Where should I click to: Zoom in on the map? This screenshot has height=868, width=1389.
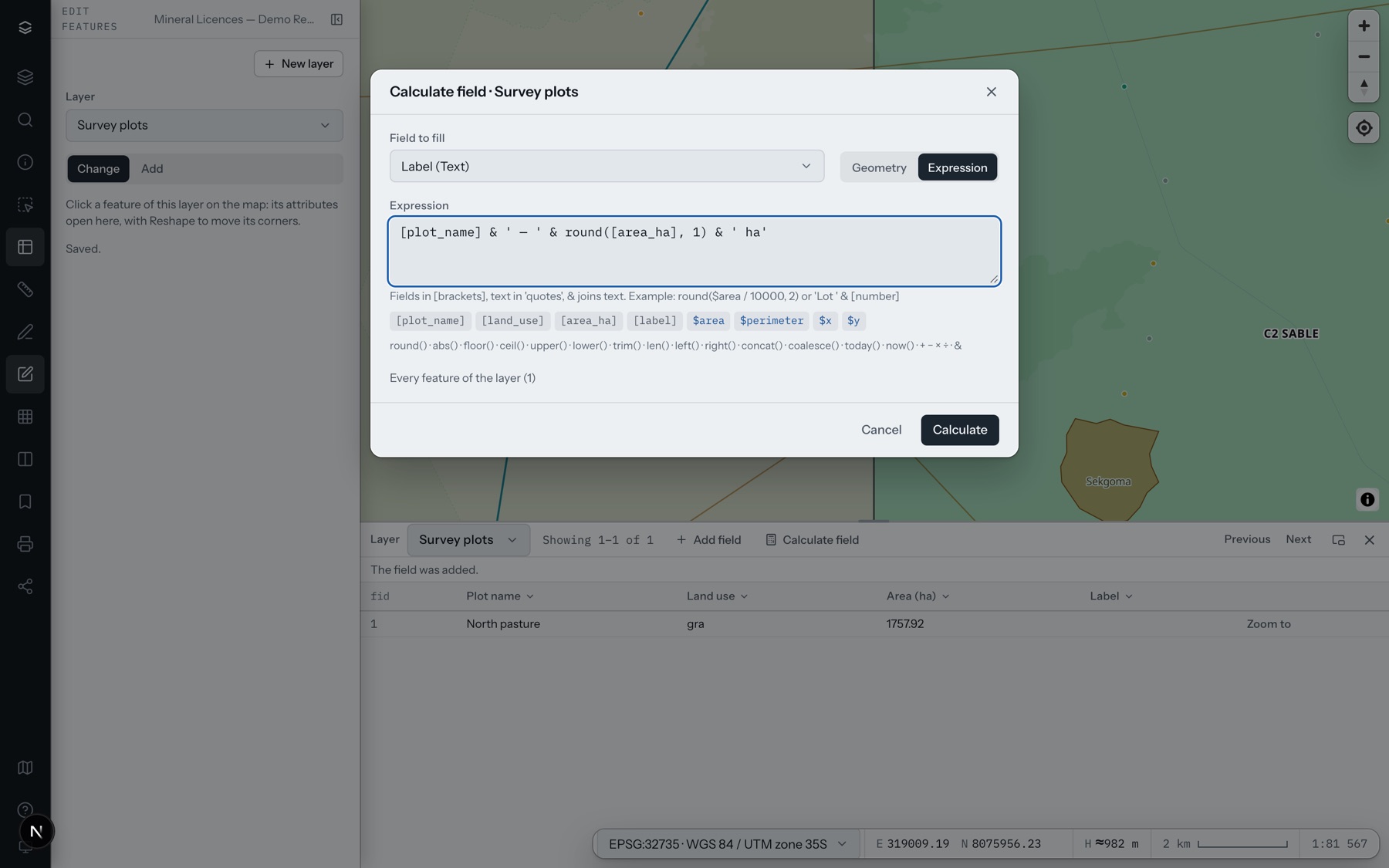point(1364,26)
